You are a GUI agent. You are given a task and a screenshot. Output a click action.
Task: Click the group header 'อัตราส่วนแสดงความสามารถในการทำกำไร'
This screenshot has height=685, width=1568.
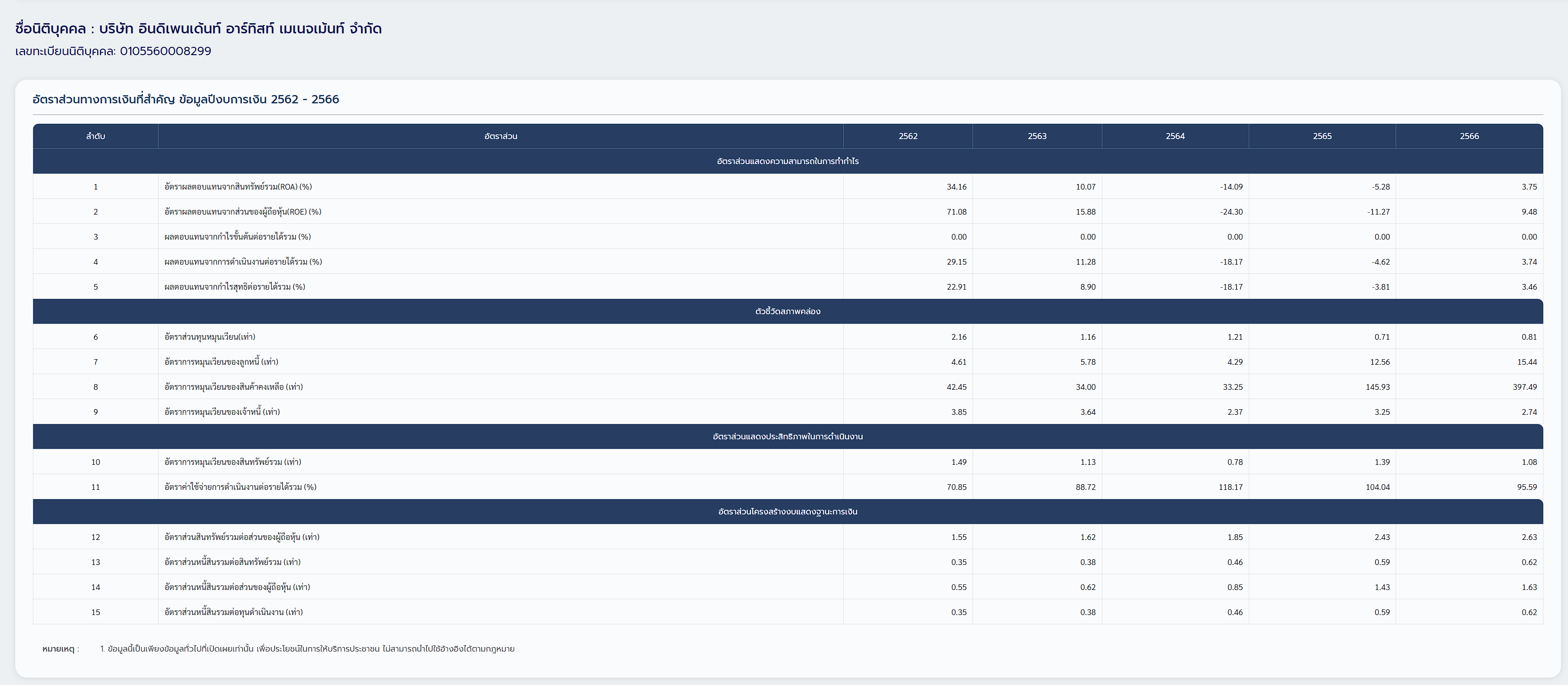click(788, 161)
